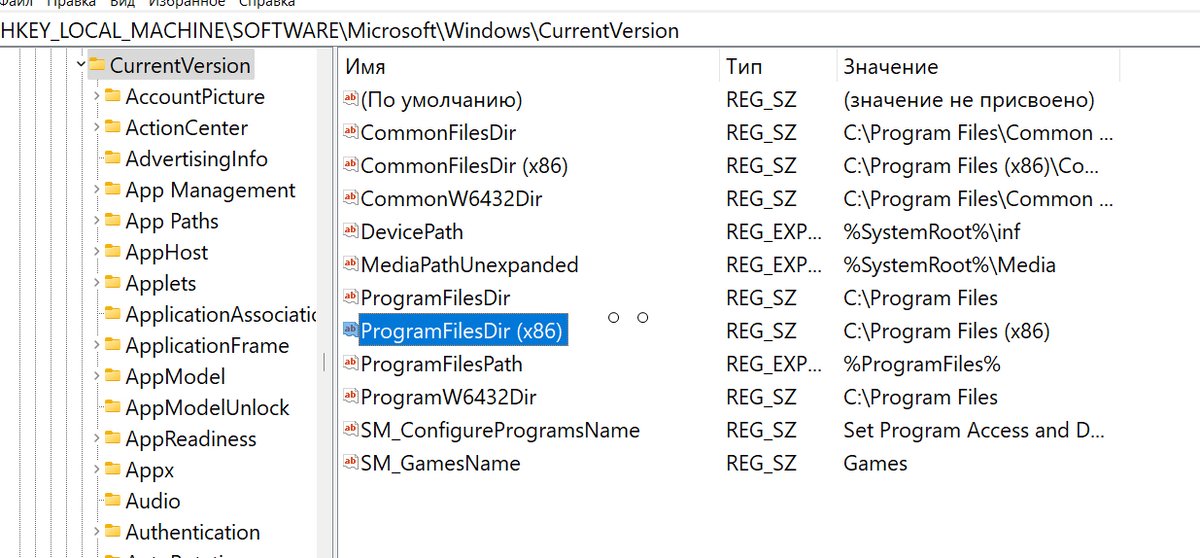
Task: Click the (По умолчанию) value icon
Action: [350, 100]
